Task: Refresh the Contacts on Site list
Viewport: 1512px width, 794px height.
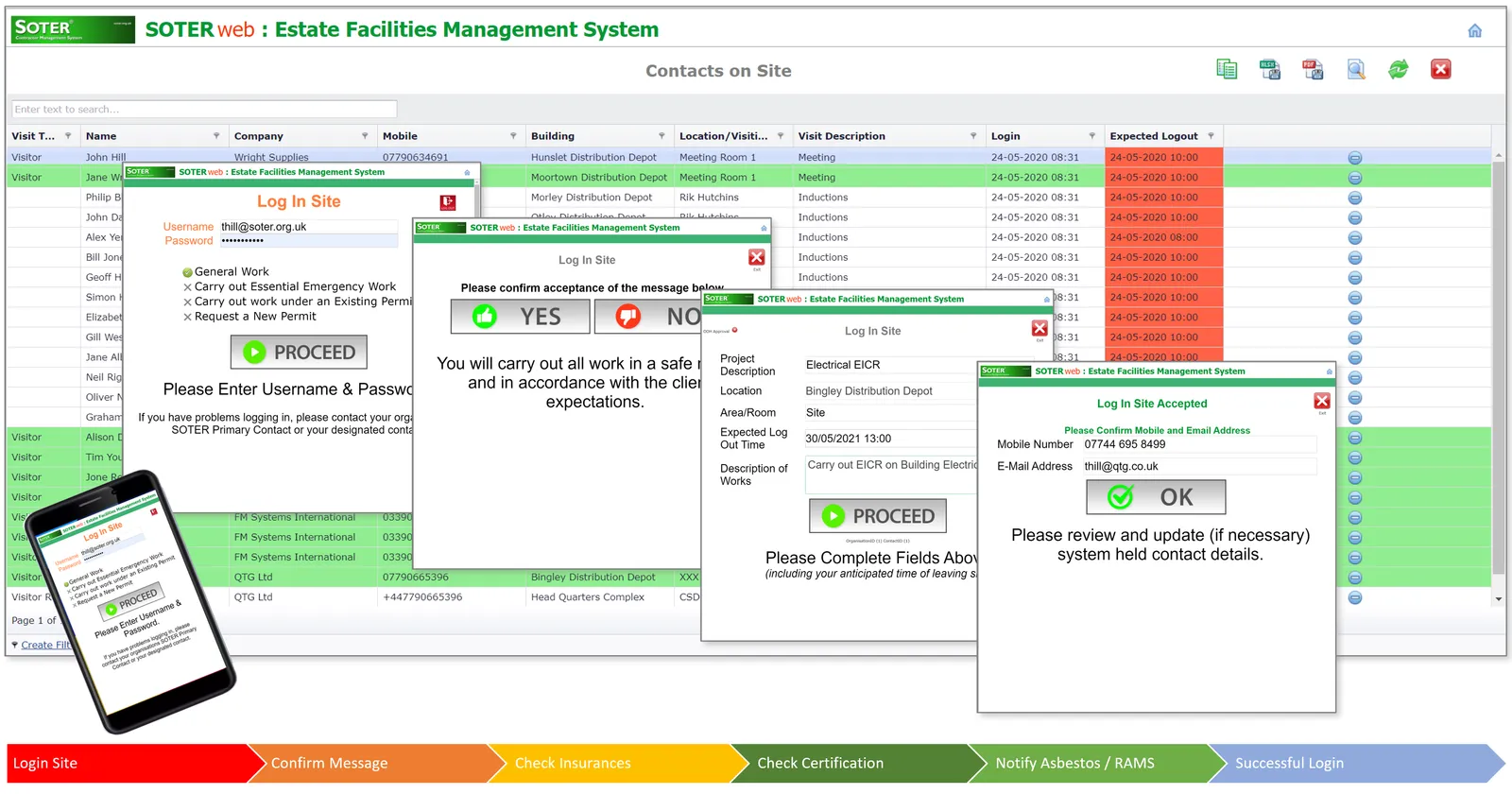Action: coord(1399,69)
